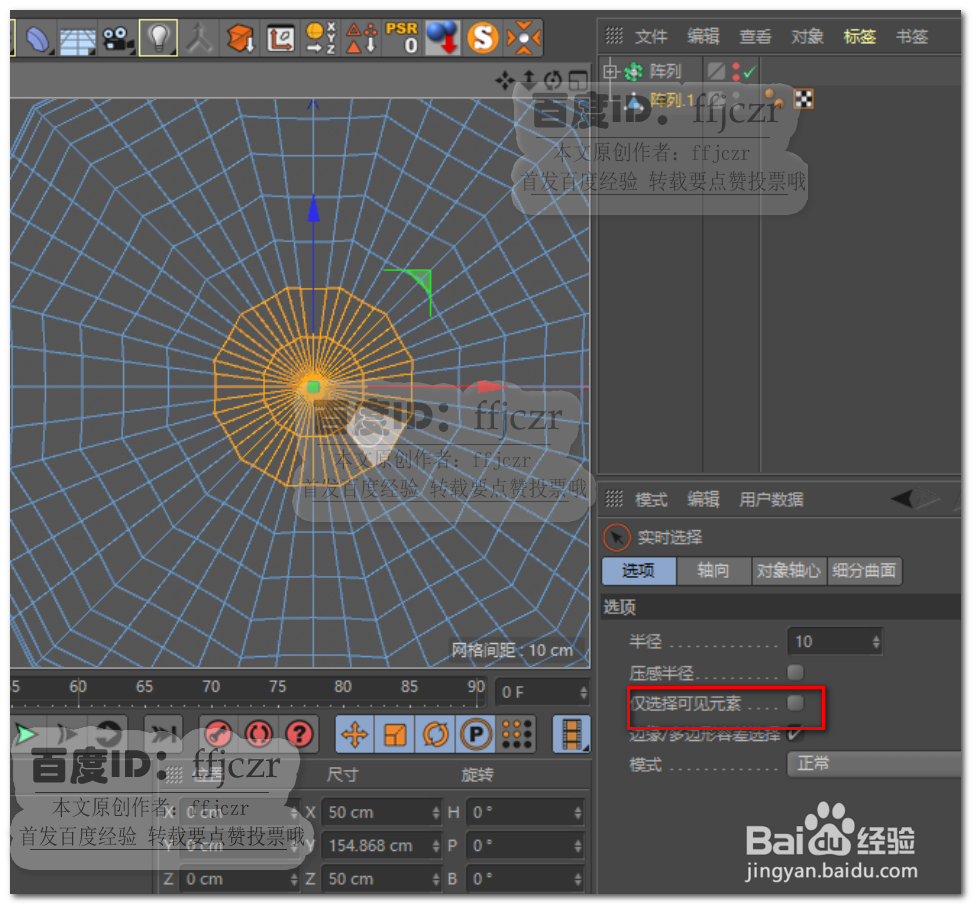This screenshot has height=905, width=972.
Task: Open 模式 menu in attribute manager
Action: point(652,500)
